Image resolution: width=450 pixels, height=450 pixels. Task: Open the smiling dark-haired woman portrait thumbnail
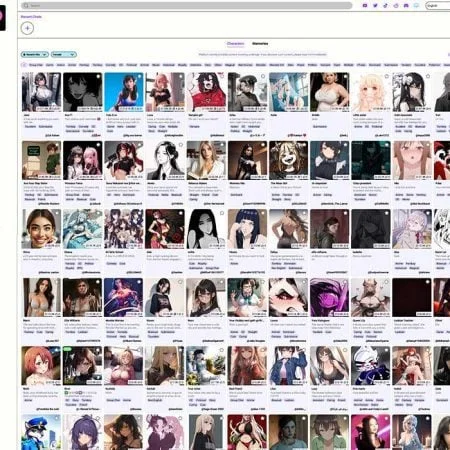pos(41,229)
